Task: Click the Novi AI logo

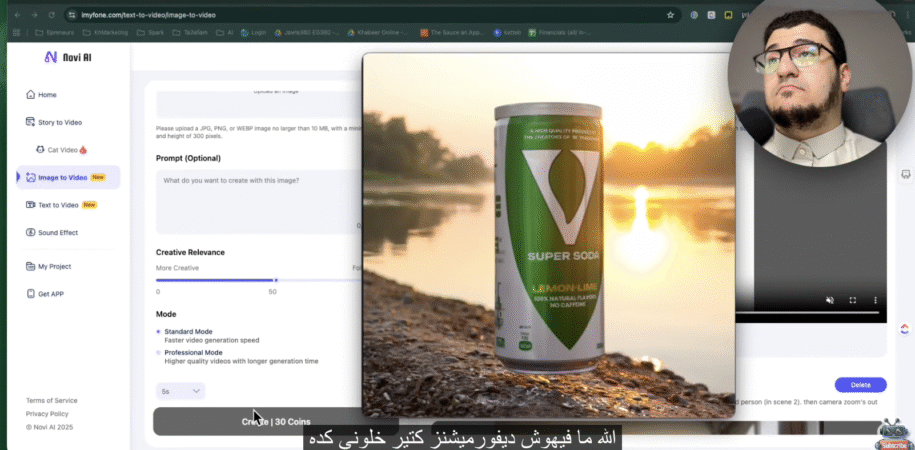Action: [x=68, y=57]
